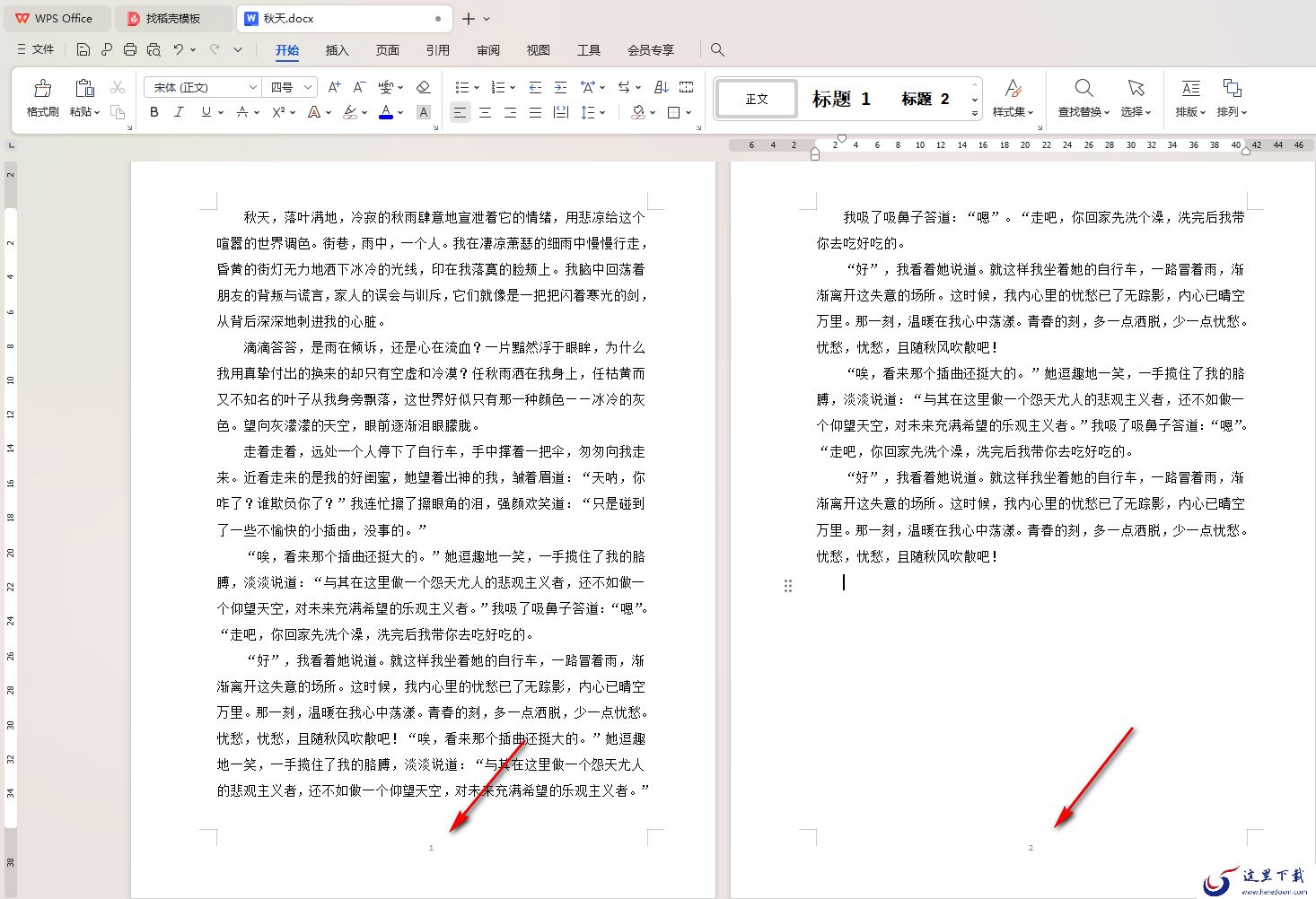Expand the numbered list dropdown arrow
1316x899 pixels.
point(512,87)
